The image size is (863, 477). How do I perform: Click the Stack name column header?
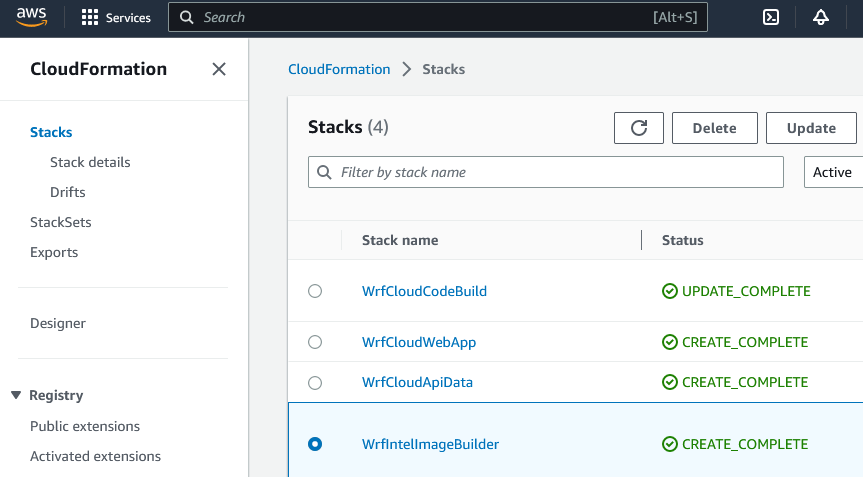point(400,240)
